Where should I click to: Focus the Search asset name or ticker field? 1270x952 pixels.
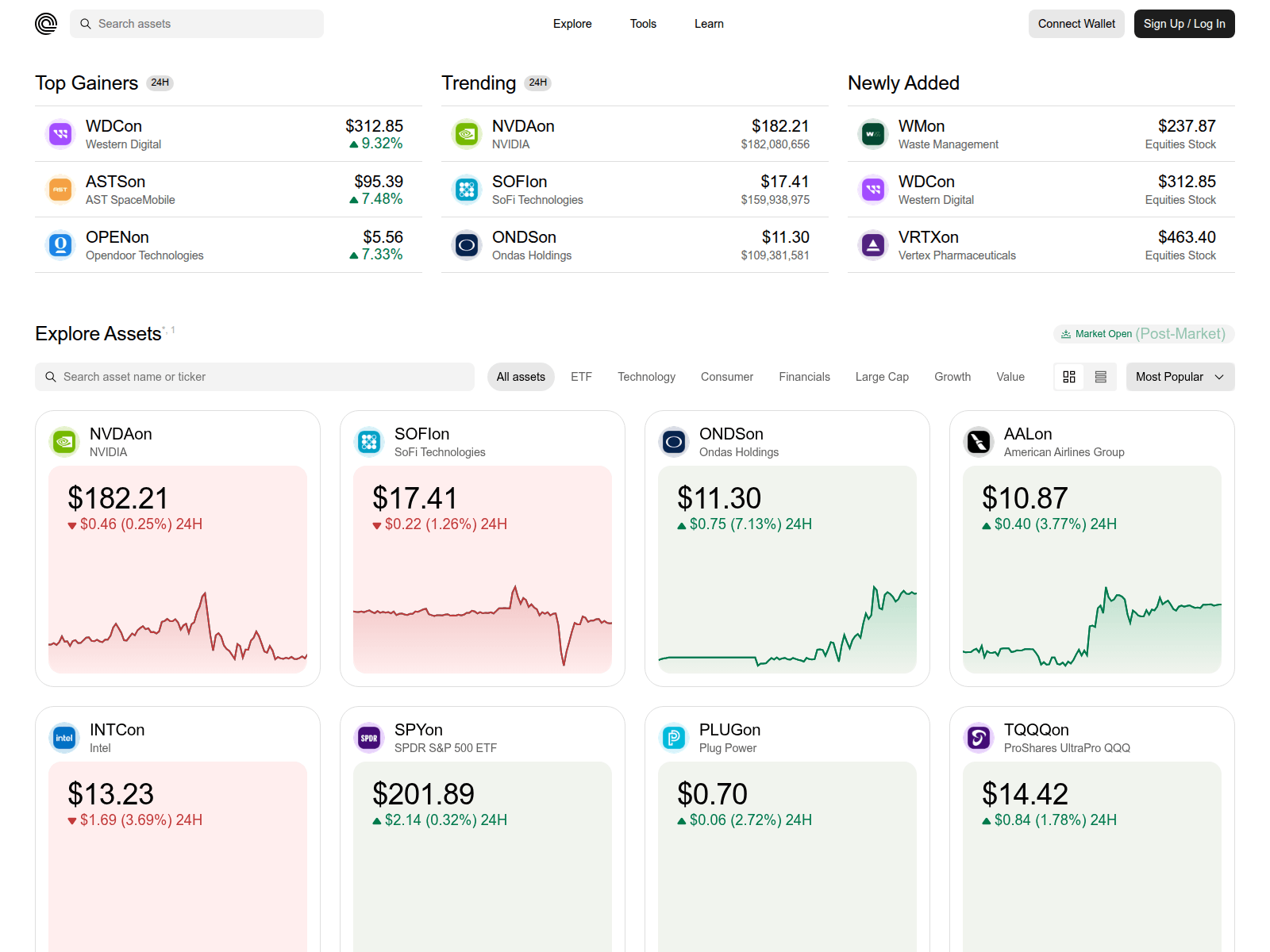(255, 377)
